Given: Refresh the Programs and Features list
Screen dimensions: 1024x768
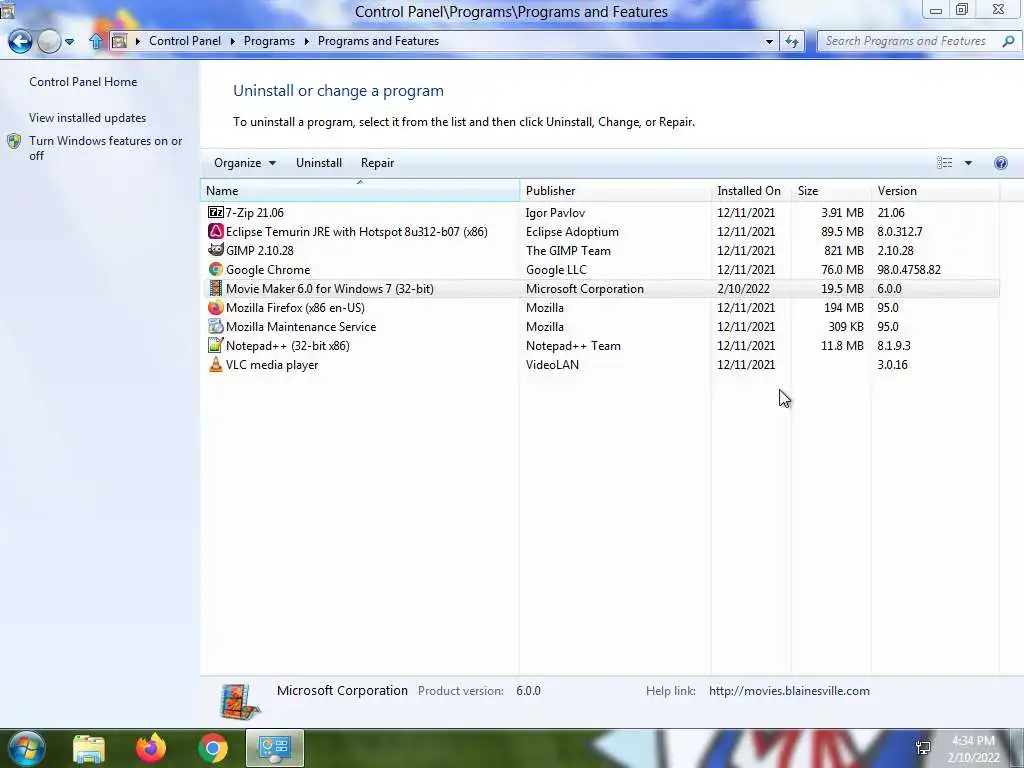Looking at the screenshot, I should [x=792, y=41].
